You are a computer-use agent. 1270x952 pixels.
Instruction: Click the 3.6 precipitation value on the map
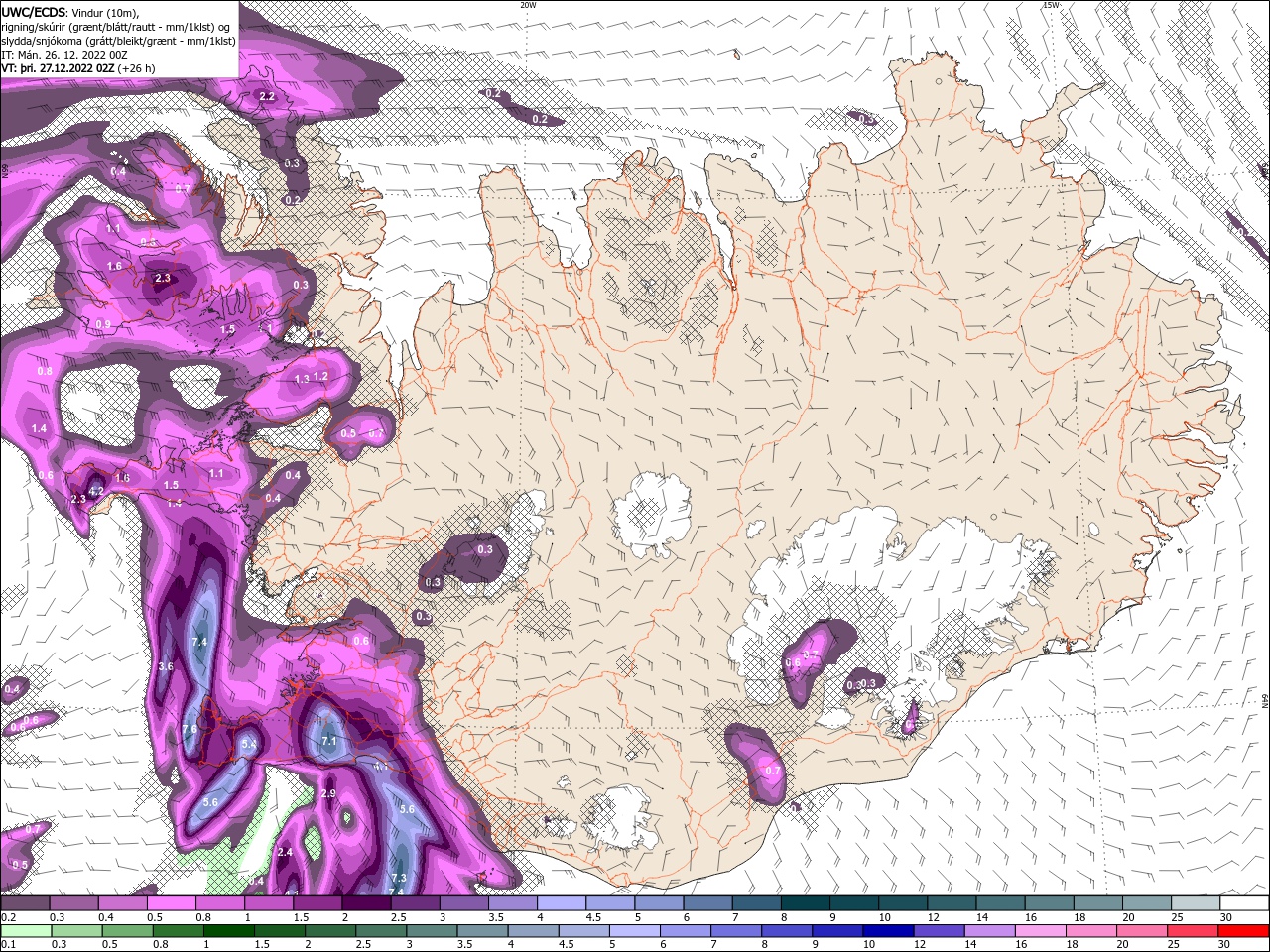166,666
